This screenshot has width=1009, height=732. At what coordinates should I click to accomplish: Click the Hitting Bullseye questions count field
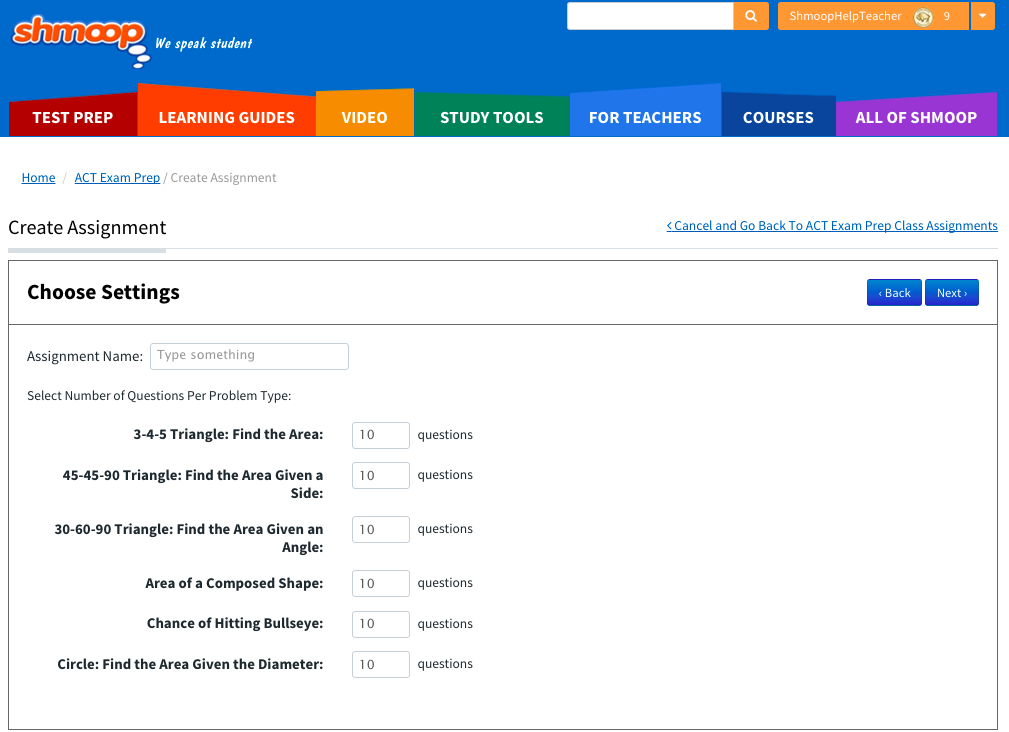(x=381, y=625)
